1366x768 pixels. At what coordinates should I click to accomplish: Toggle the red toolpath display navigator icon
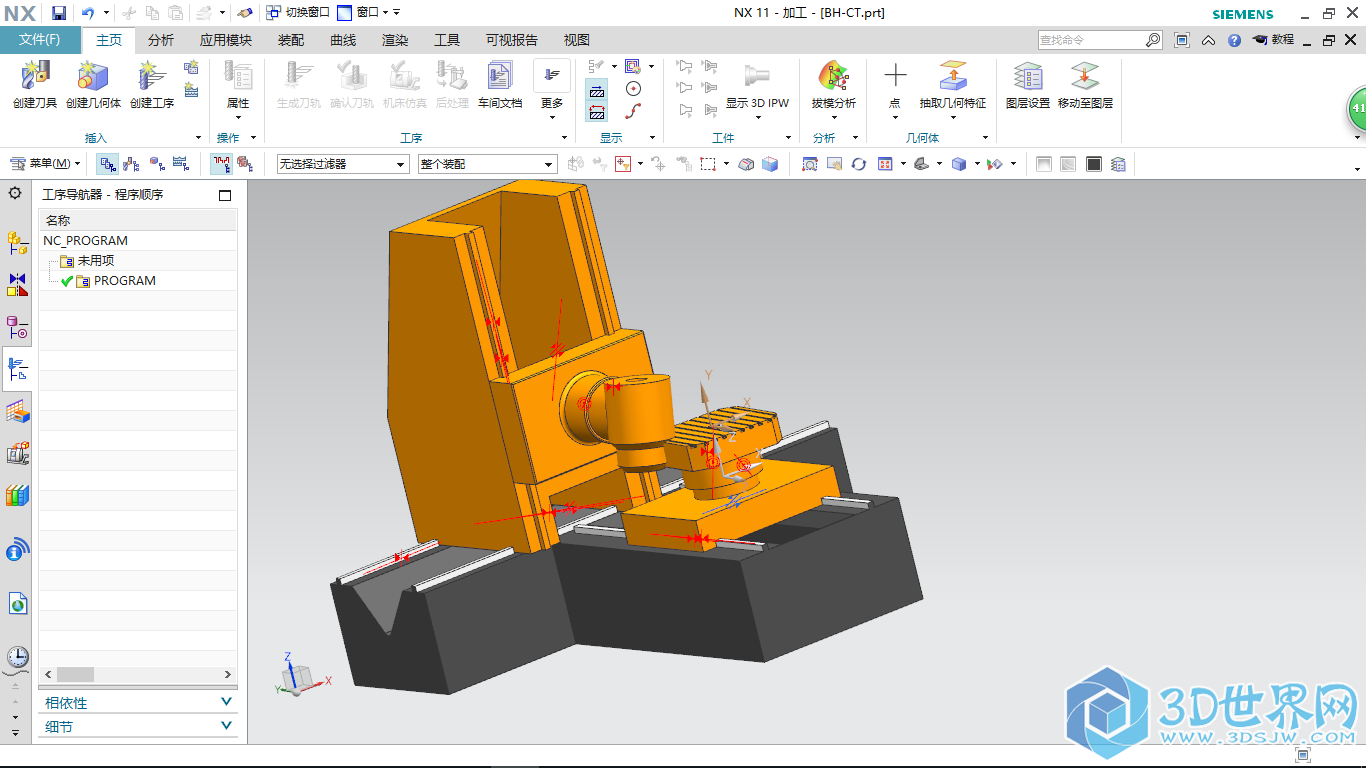click(x=220, y=164)
